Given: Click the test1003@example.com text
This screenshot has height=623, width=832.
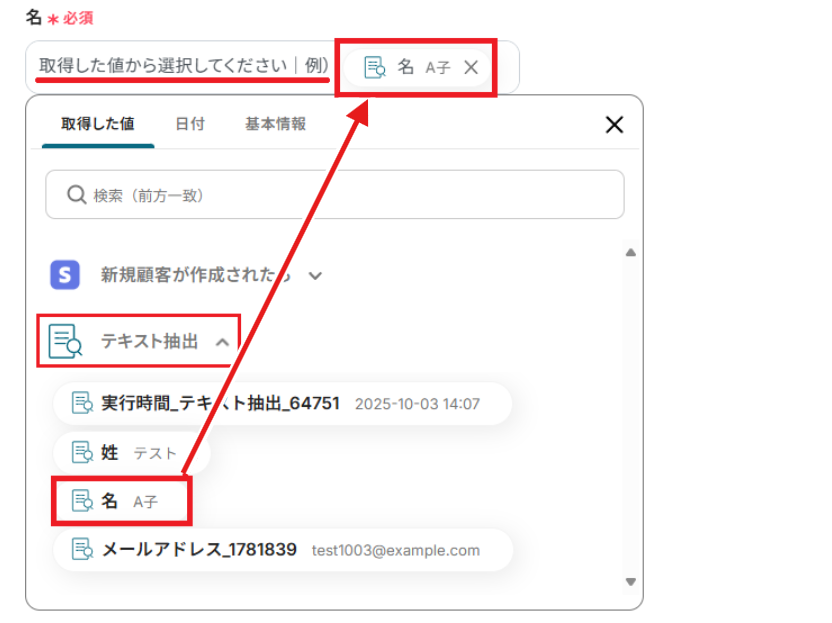Looking at the screenshot, I should [396, 551].
